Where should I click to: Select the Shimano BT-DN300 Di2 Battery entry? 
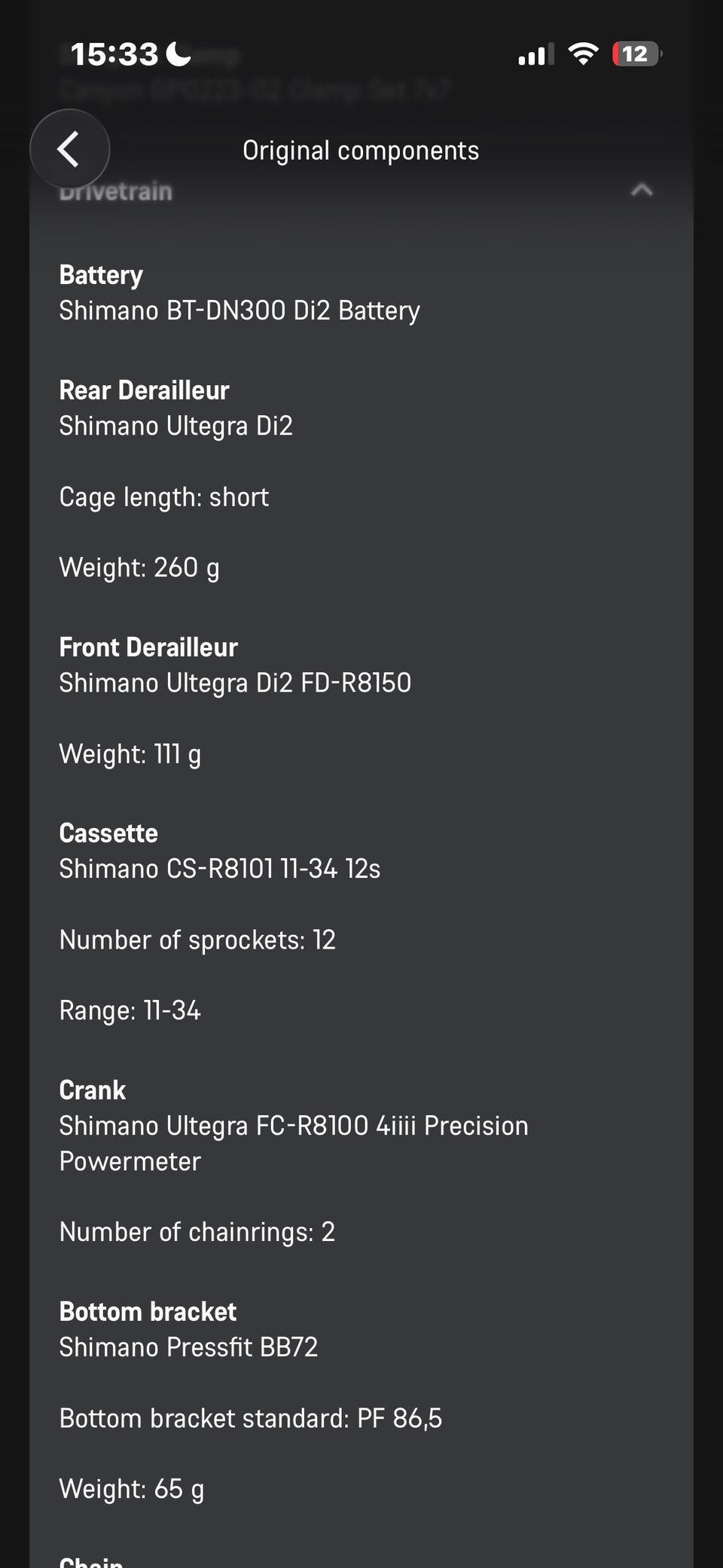pyautogui.click(x=239, y=310)
